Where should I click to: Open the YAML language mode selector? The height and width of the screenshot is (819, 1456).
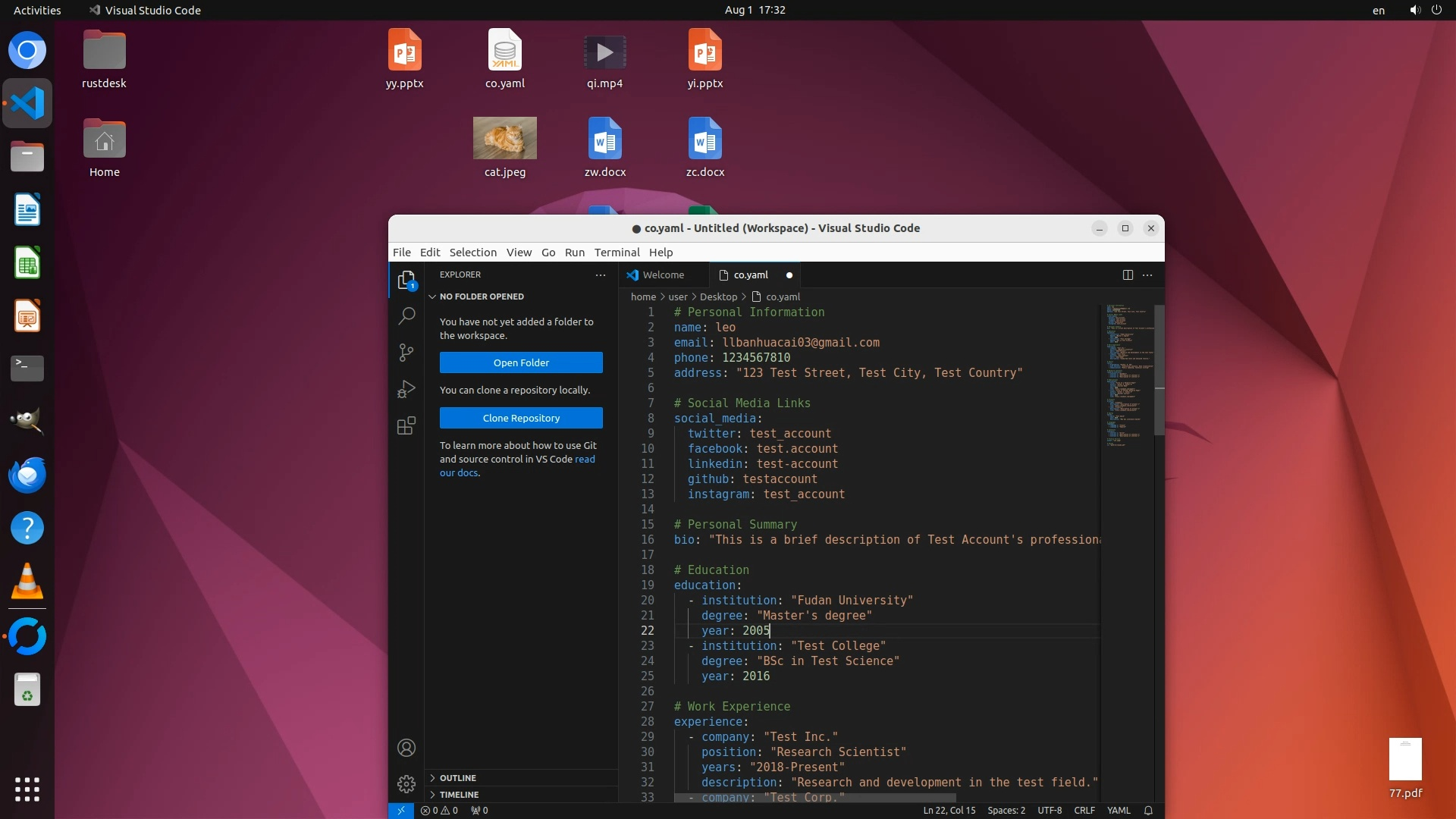tap(1118, 810)
